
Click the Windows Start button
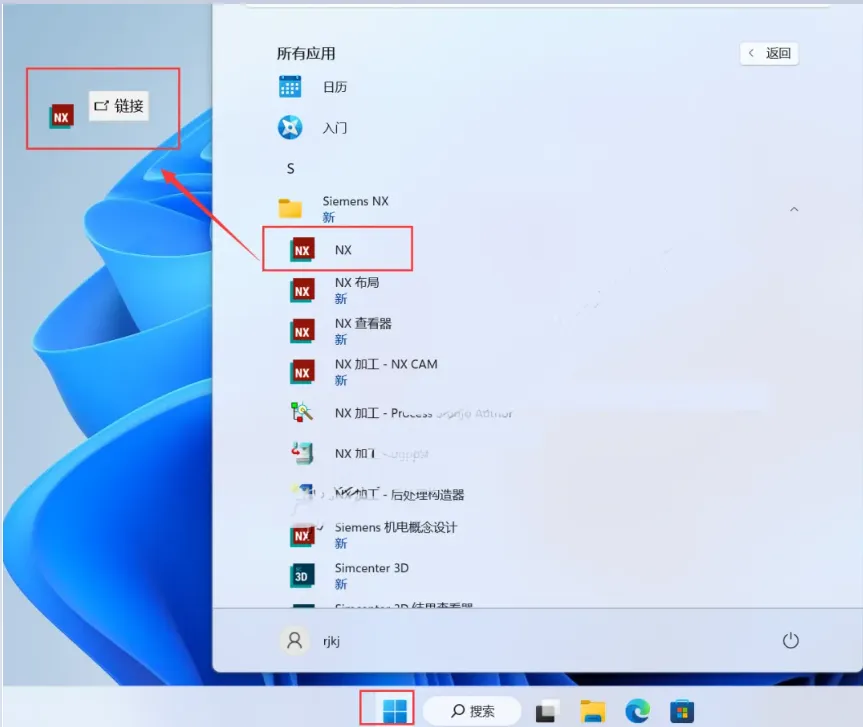click(x=395, y=711)
